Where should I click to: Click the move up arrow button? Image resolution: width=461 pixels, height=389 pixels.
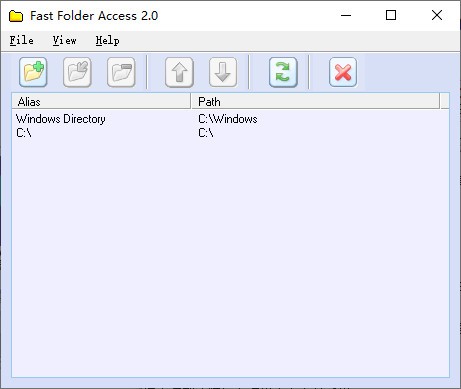coord(179,72)
